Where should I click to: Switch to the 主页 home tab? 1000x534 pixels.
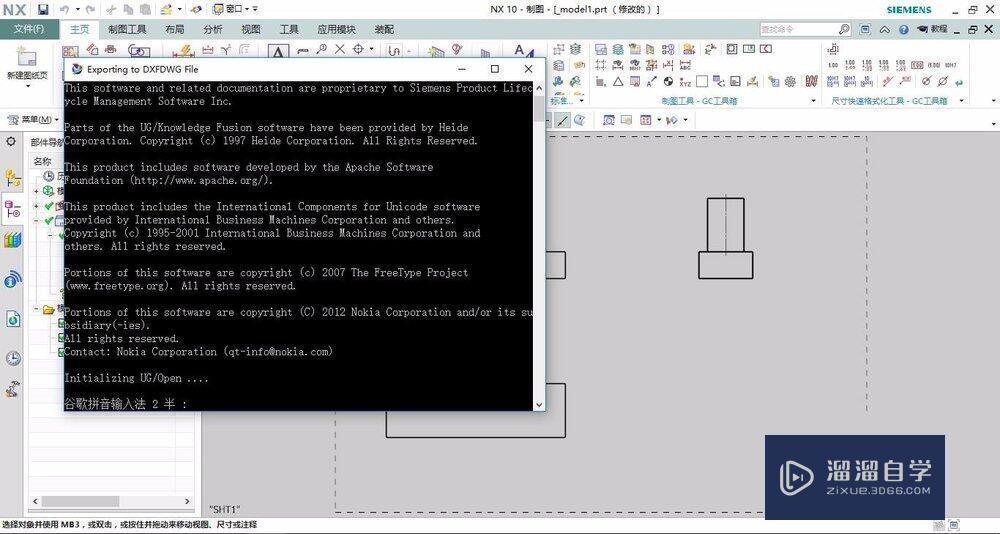click(x=80, y=29)
